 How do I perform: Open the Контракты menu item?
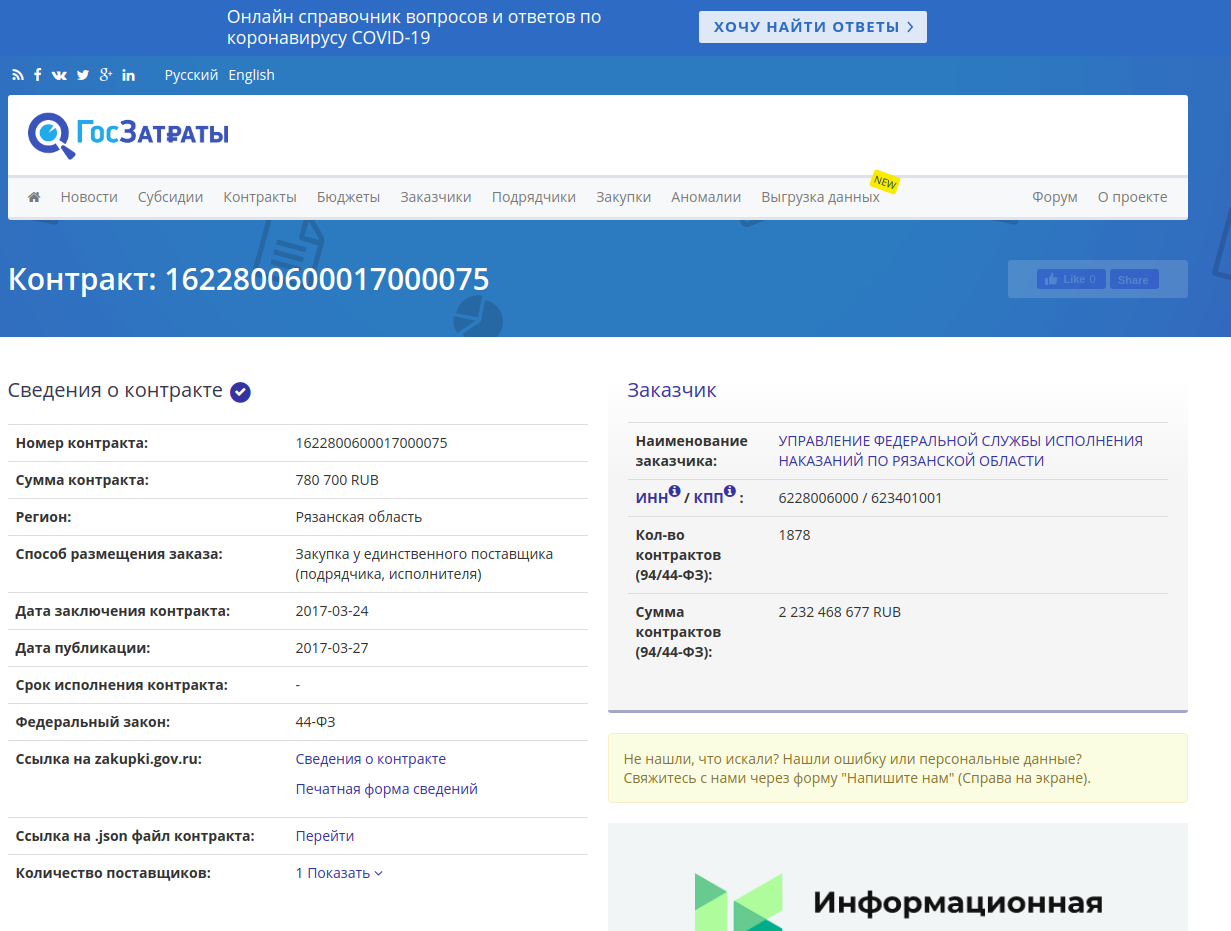click(260, 197)
